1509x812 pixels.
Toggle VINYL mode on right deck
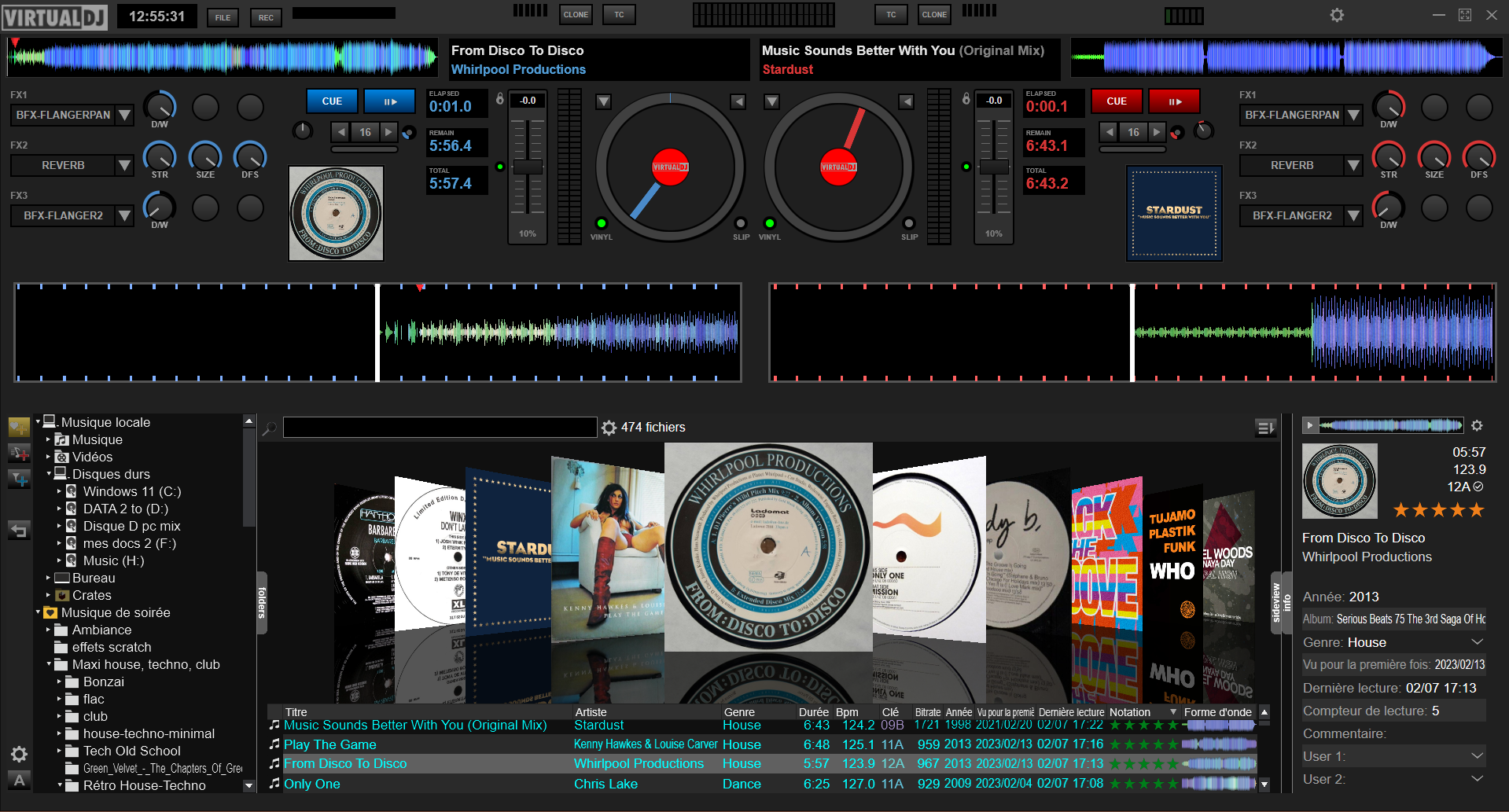770,223
